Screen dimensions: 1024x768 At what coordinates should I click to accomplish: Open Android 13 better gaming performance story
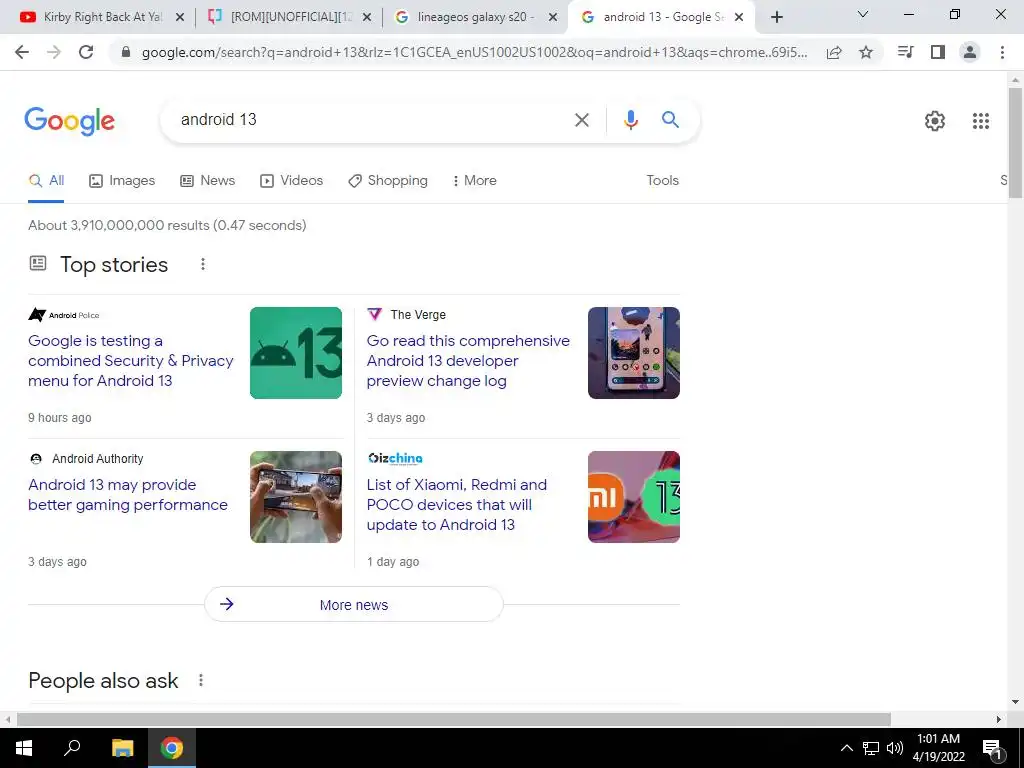tap(128, 494)
